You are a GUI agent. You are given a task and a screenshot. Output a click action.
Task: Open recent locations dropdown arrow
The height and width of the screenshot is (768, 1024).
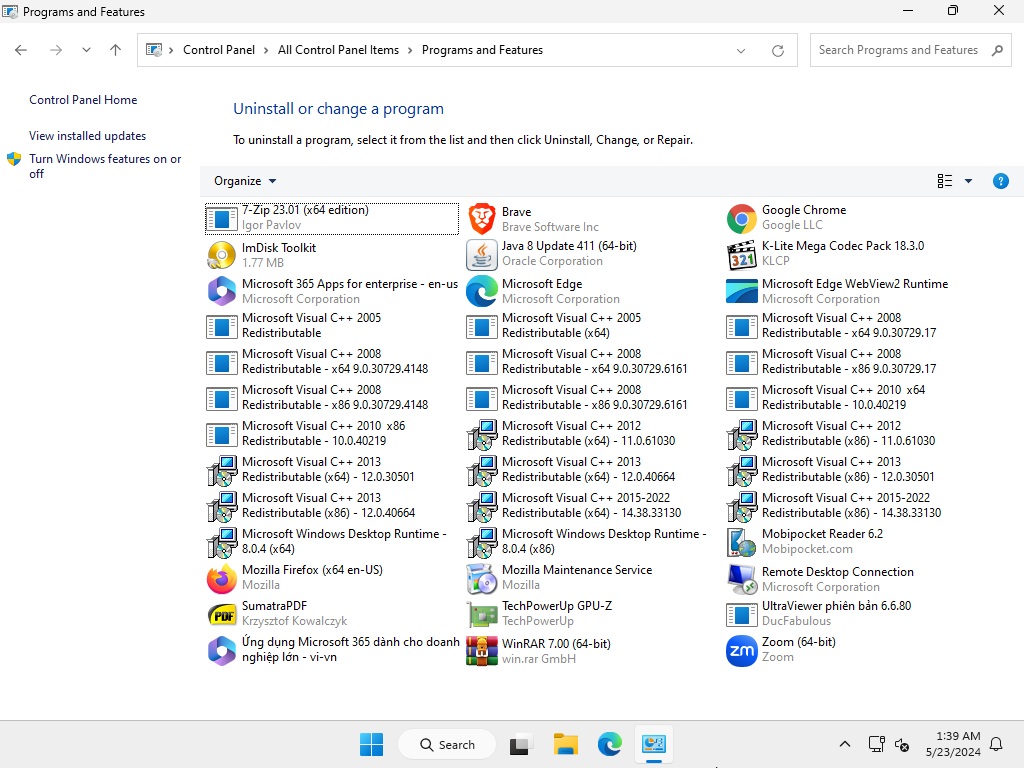[x=86, y=50]
